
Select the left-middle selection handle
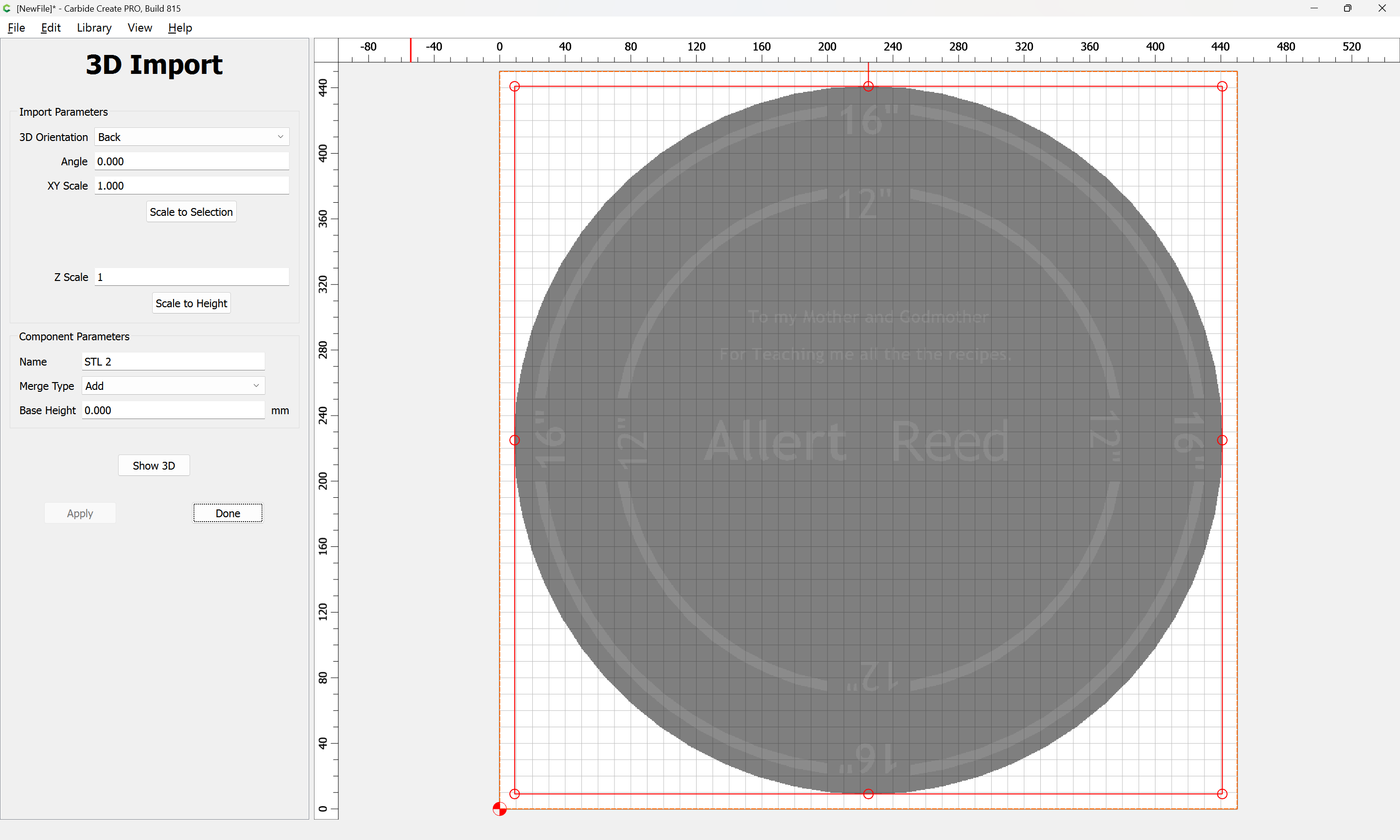(514, 440)
